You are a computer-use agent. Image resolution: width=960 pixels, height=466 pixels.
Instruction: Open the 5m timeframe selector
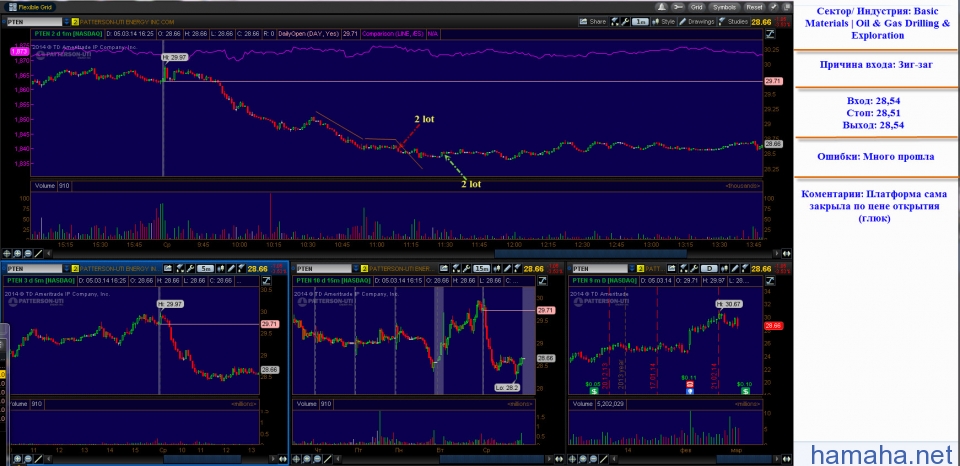pyautogui.click(x=206, y=268)
